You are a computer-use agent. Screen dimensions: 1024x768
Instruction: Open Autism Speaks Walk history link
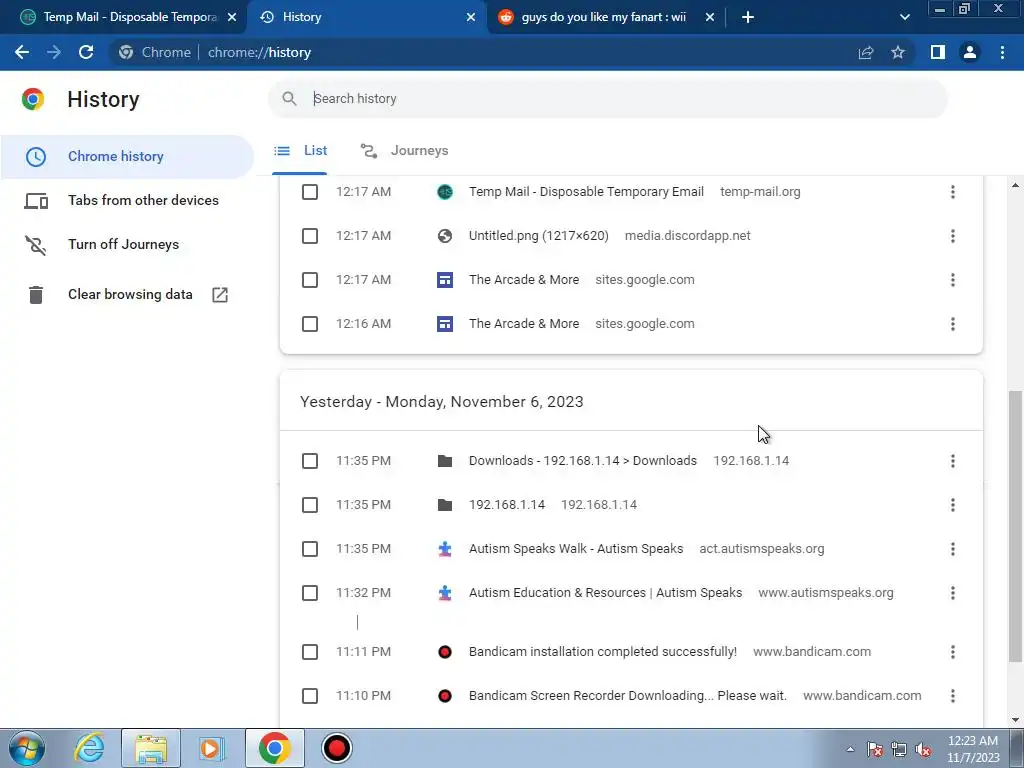[x=575, y=549]
